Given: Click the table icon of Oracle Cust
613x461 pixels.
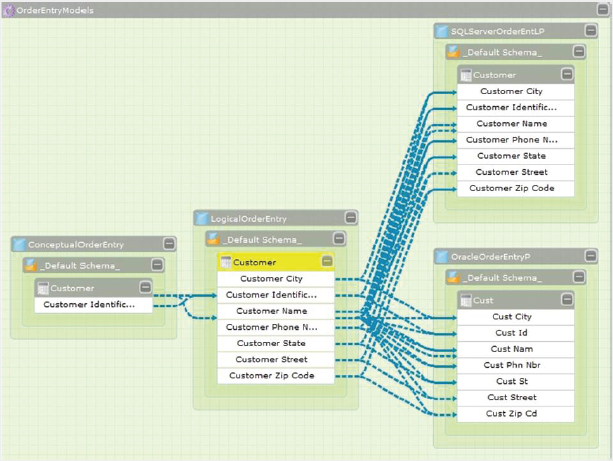Looking at the screenshot, I should click(466, 301).
